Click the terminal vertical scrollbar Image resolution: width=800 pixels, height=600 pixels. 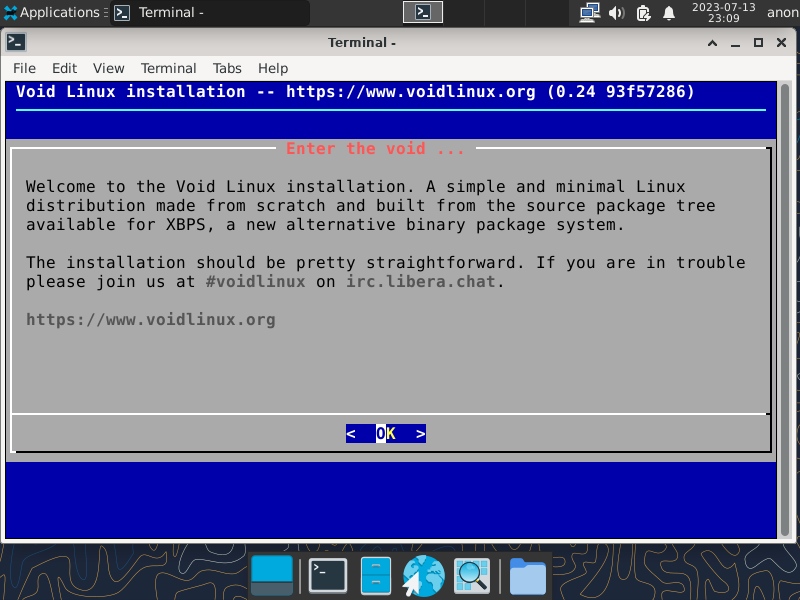point(785,310)
